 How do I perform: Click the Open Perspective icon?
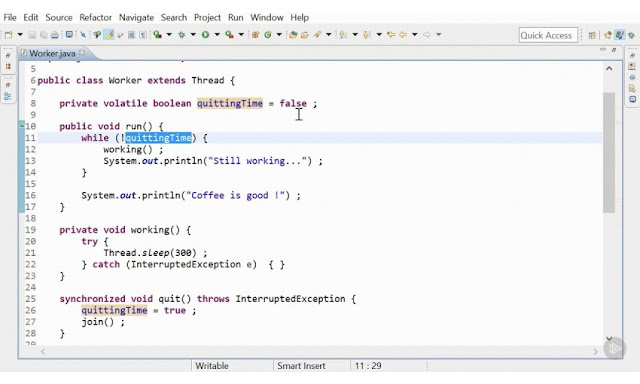(x=592, y=35)
